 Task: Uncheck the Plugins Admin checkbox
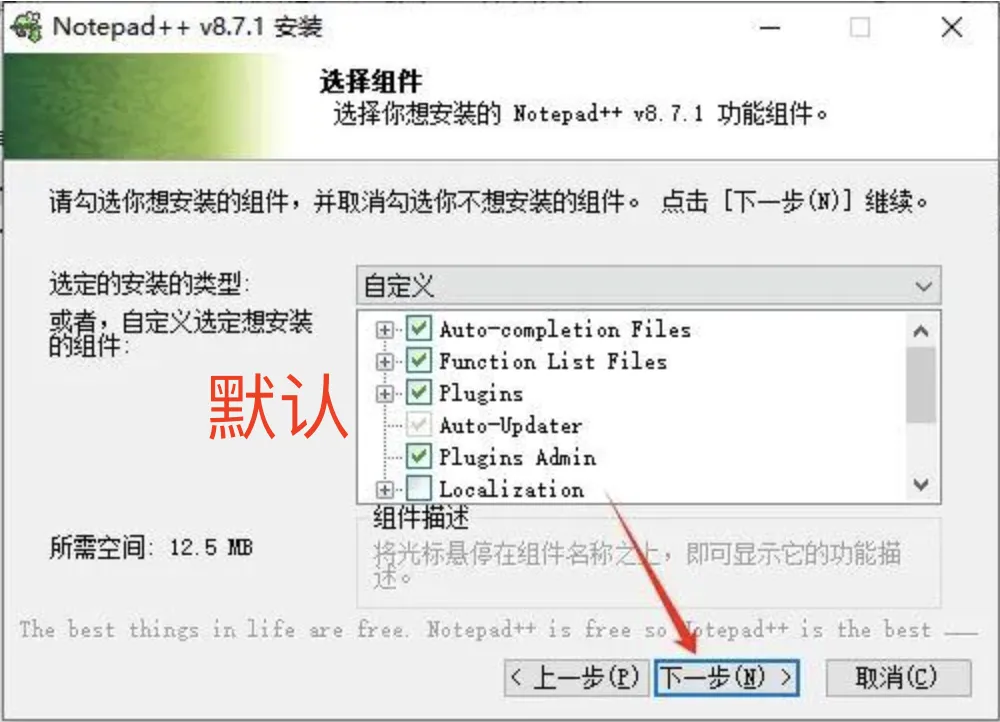click(x=418, y=456)
